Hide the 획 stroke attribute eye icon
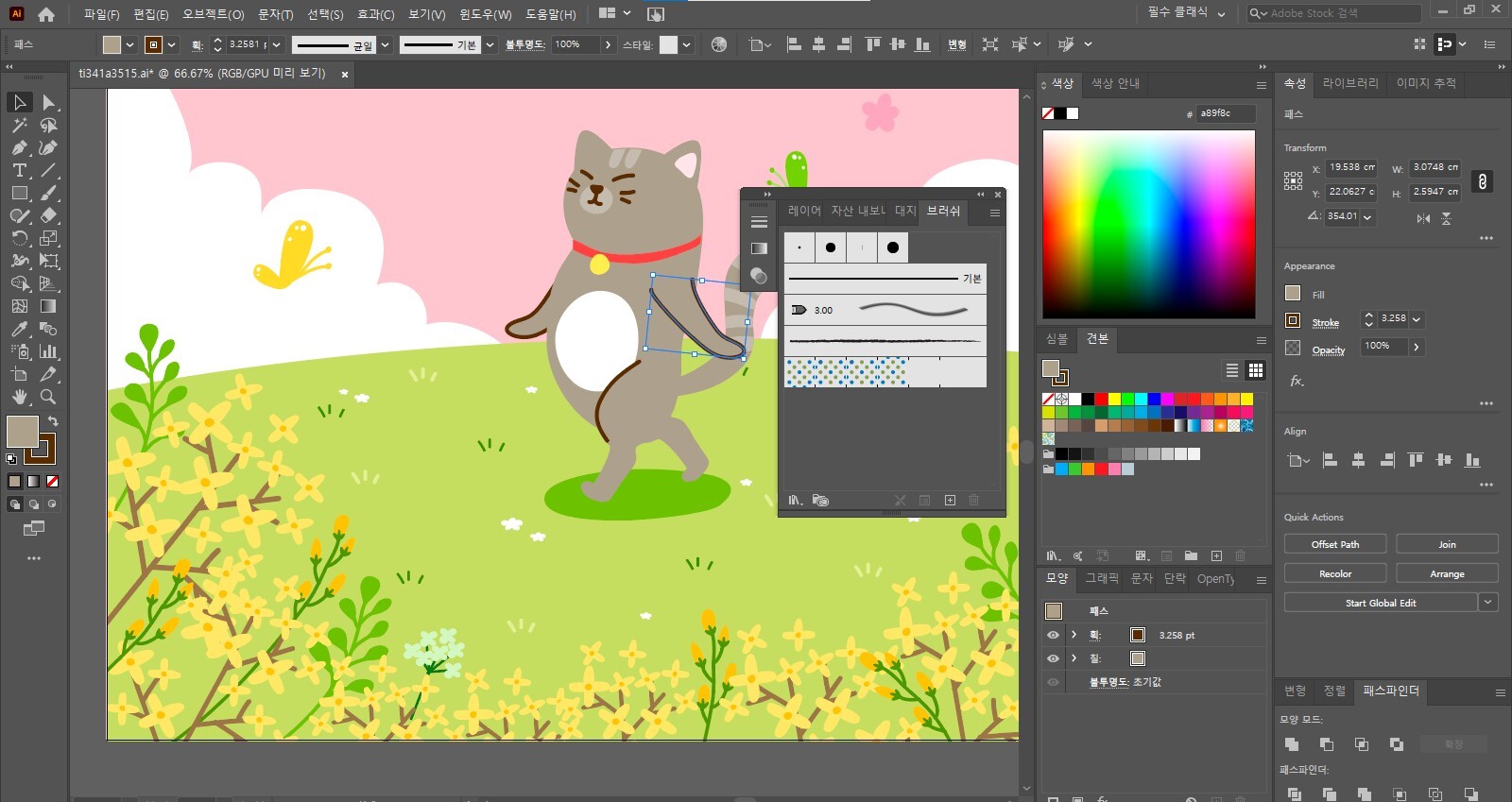 tap(1053, 635)
